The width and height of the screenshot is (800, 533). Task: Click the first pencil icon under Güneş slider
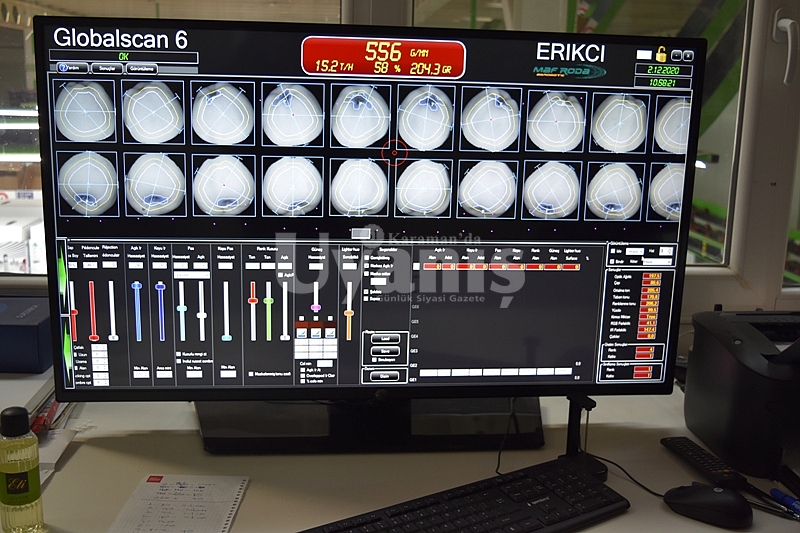[302, 333]
